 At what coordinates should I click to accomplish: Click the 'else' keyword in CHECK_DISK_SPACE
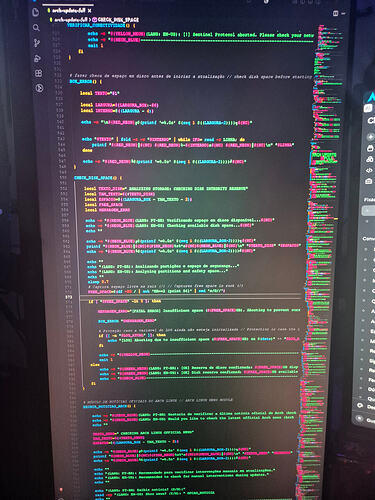click(95, 365)
